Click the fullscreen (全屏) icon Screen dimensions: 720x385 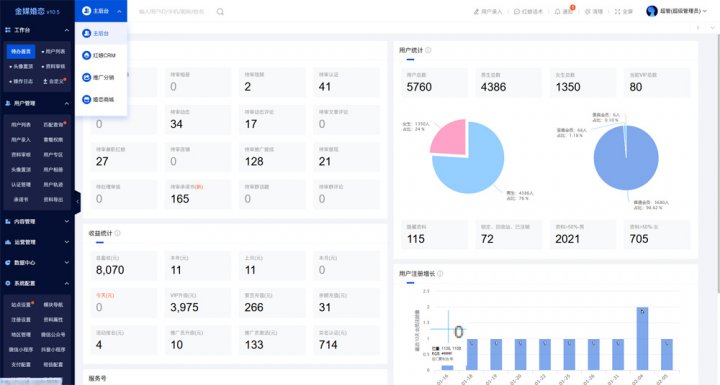pos(618,11)
